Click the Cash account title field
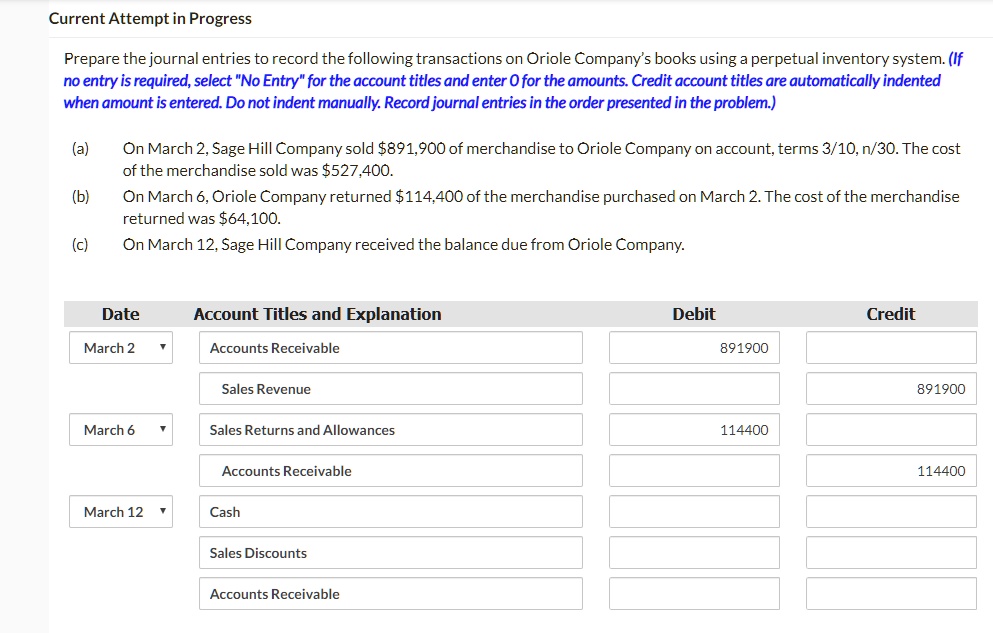Screen dimensions: 993x633 click(390, 512)
